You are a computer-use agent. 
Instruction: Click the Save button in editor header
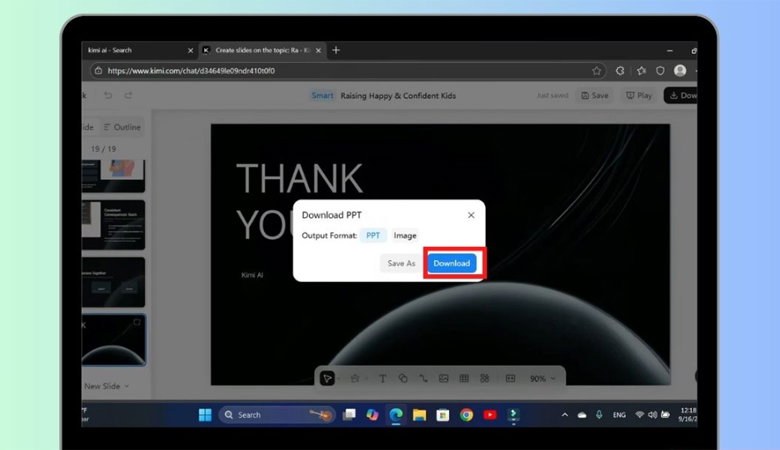pyautogui.click(x=594, y=95)
